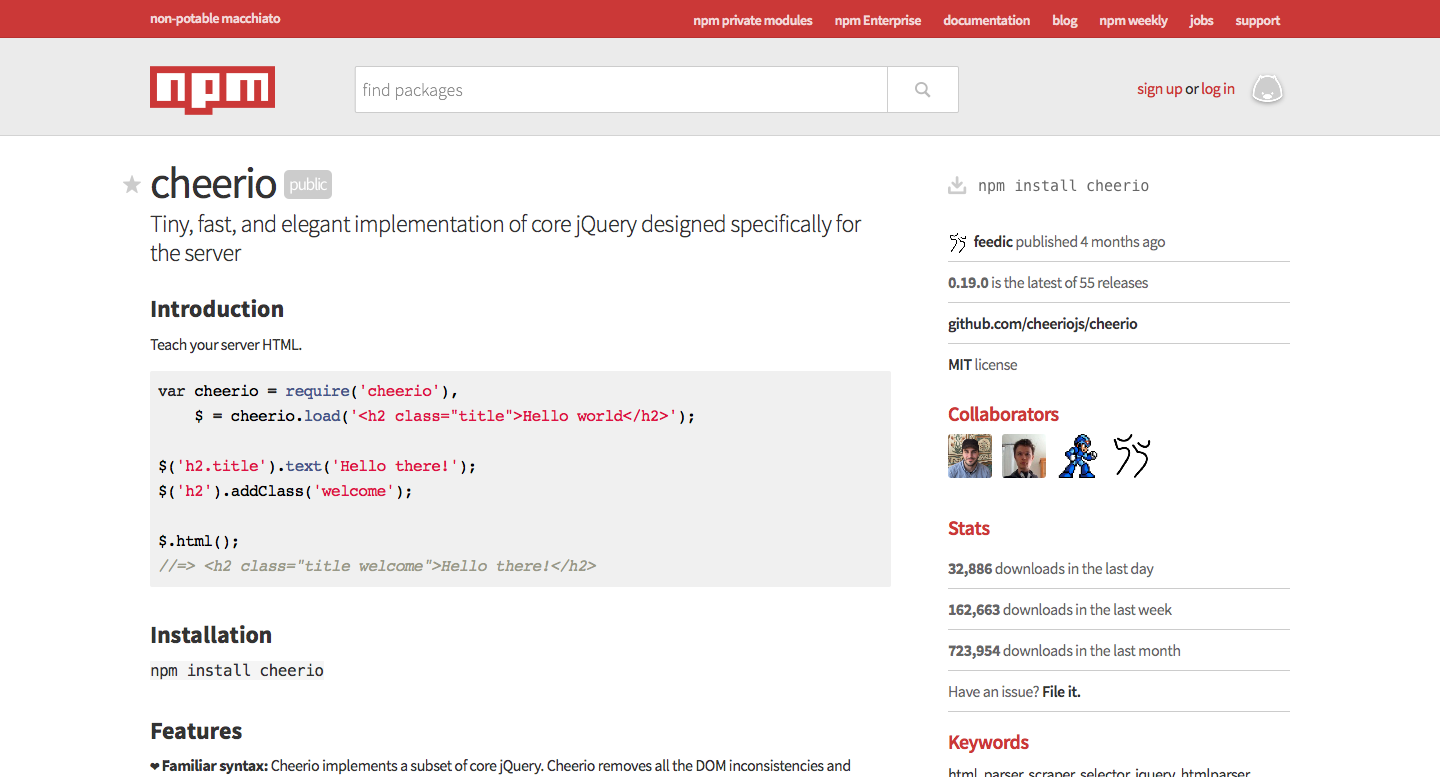Open first collaborator's bearded photo avatar
The image size is (1440, 777).
coord(970,456)
